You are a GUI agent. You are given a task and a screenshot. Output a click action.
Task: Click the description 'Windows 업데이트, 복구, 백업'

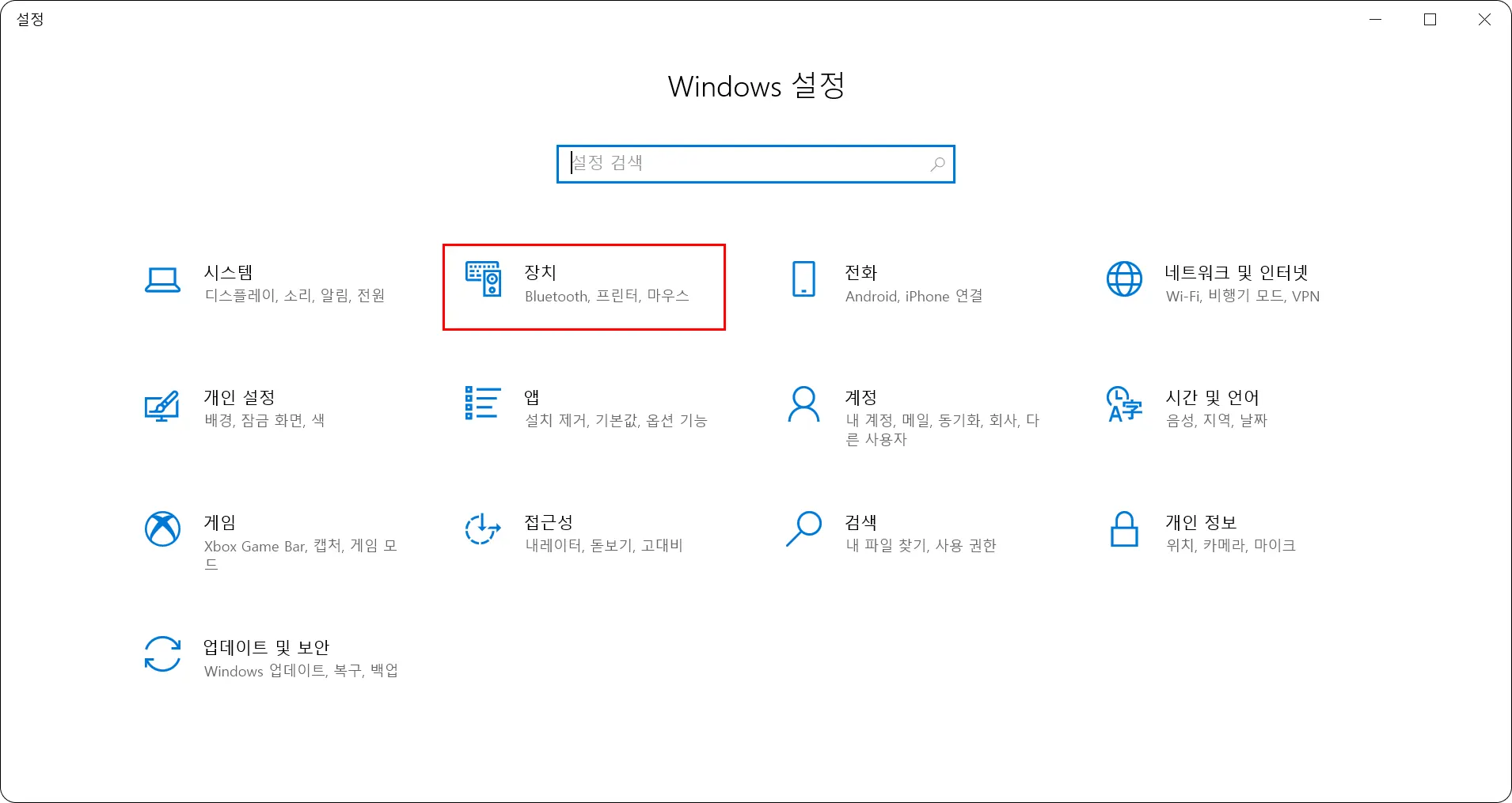click(301, 671)
